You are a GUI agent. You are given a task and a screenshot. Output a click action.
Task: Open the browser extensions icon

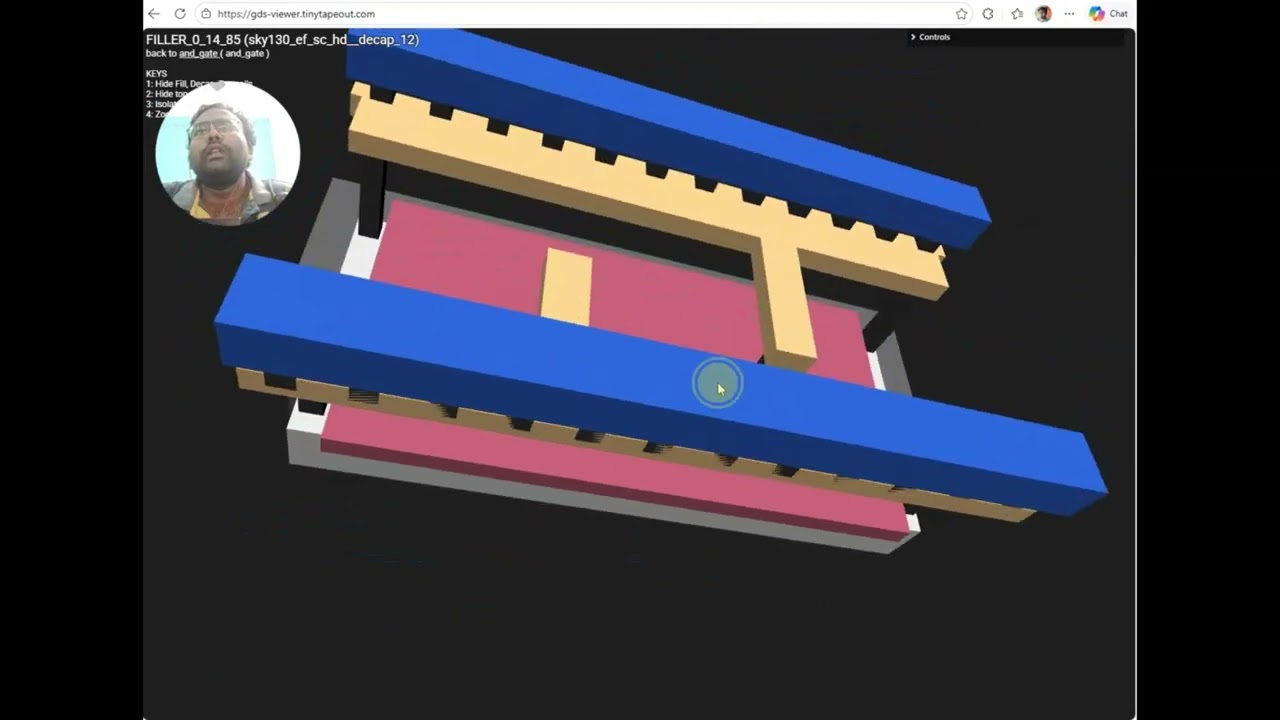(x=988, y=14)
